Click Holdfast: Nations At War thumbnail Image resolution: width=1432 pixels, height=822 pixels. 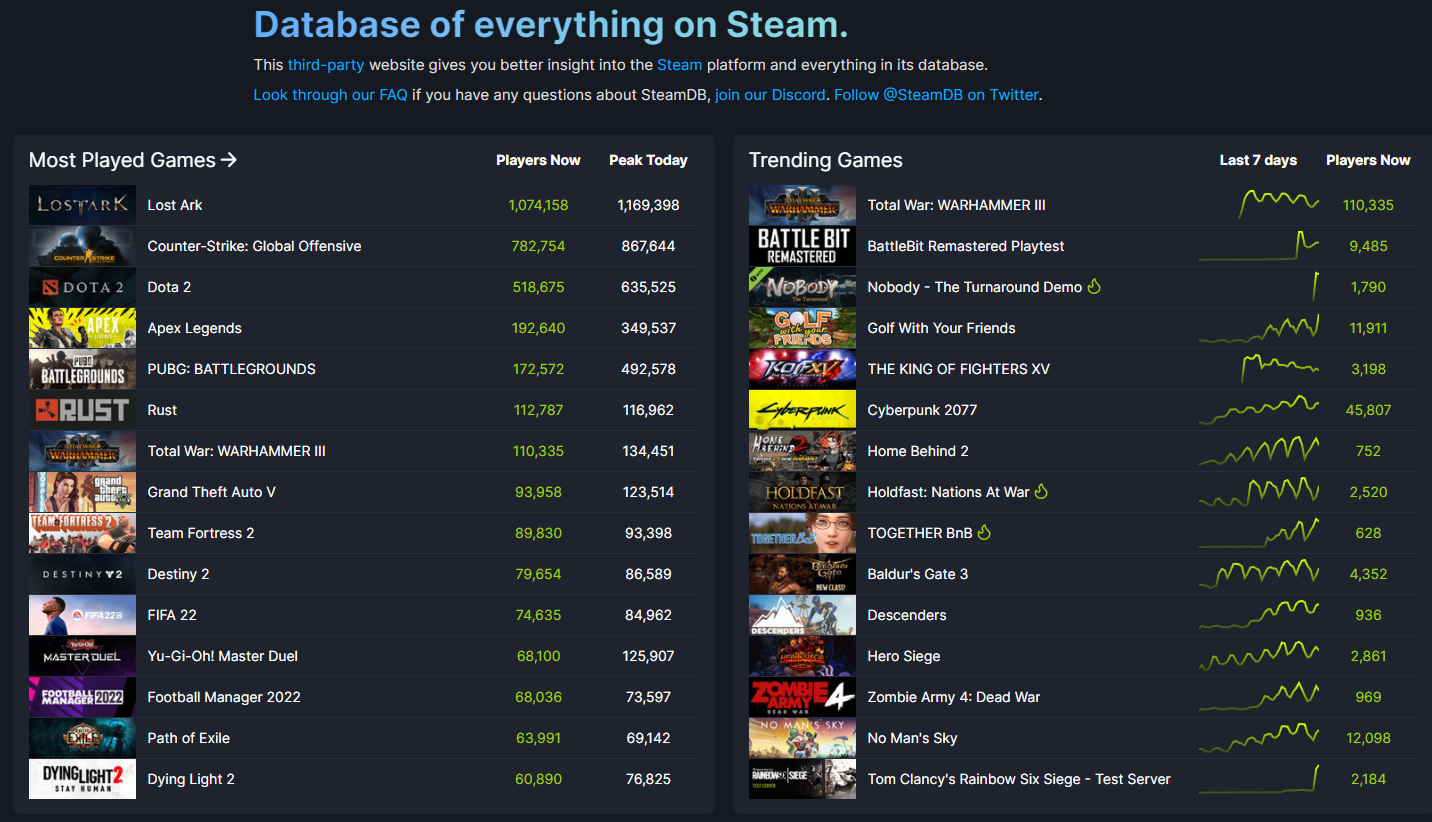(802, 492)
